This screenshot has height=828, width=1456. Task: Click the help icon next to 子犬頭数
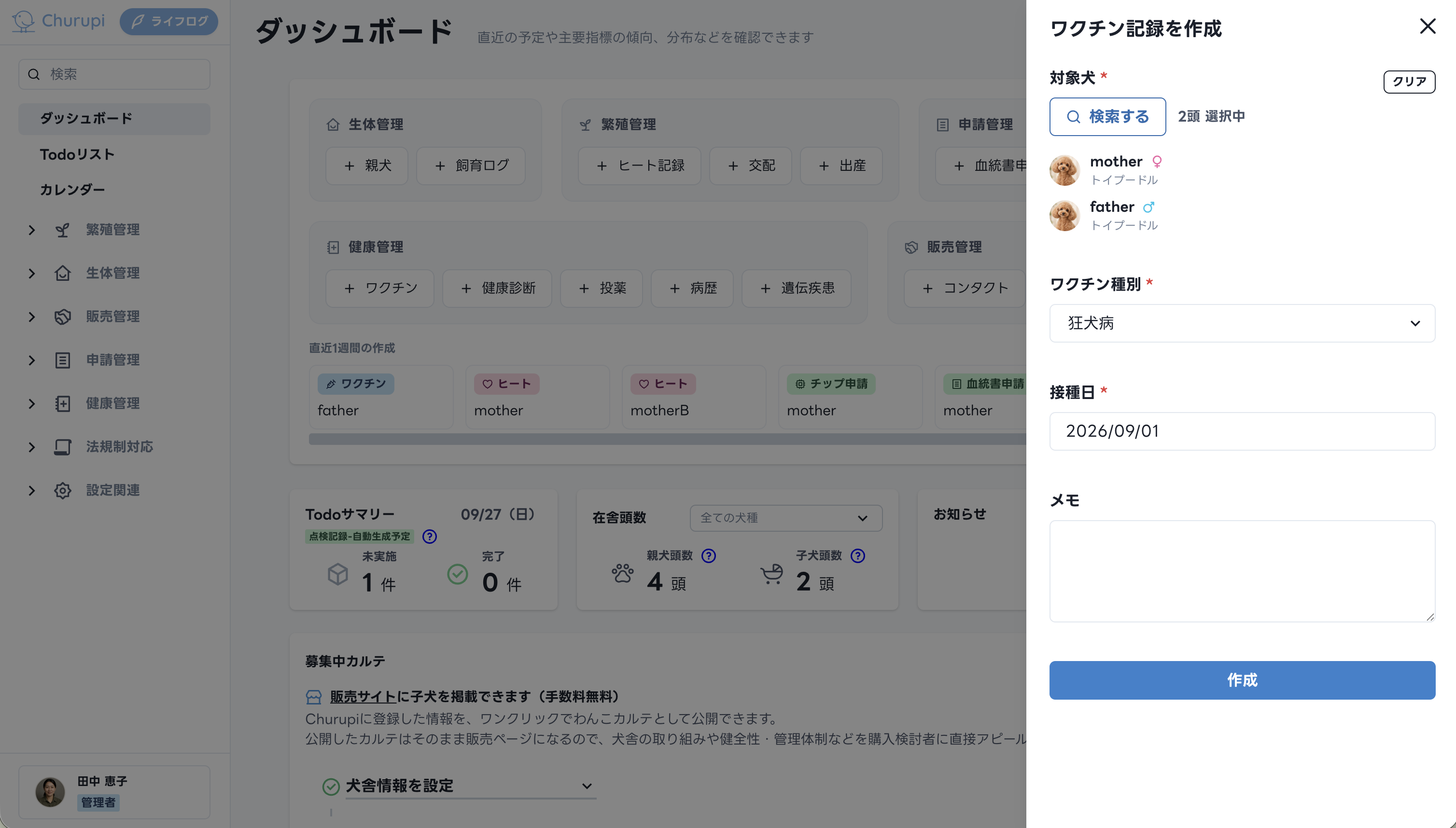pos(857,555)
